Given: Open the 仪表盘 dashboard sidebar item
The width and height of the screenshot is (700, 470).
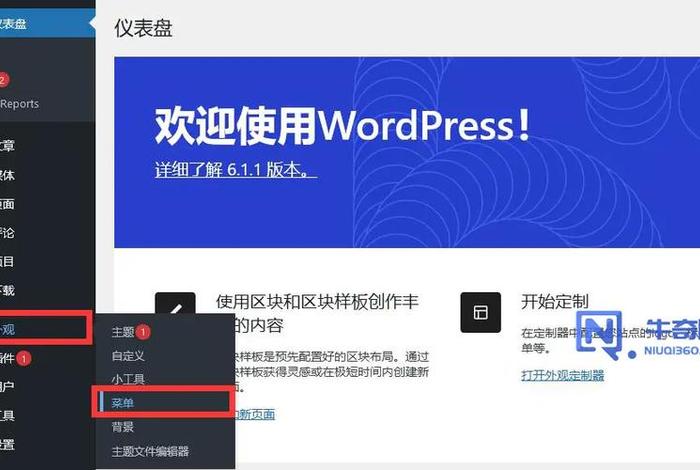Looking at the screenshot, I should [x=47, y=23].
